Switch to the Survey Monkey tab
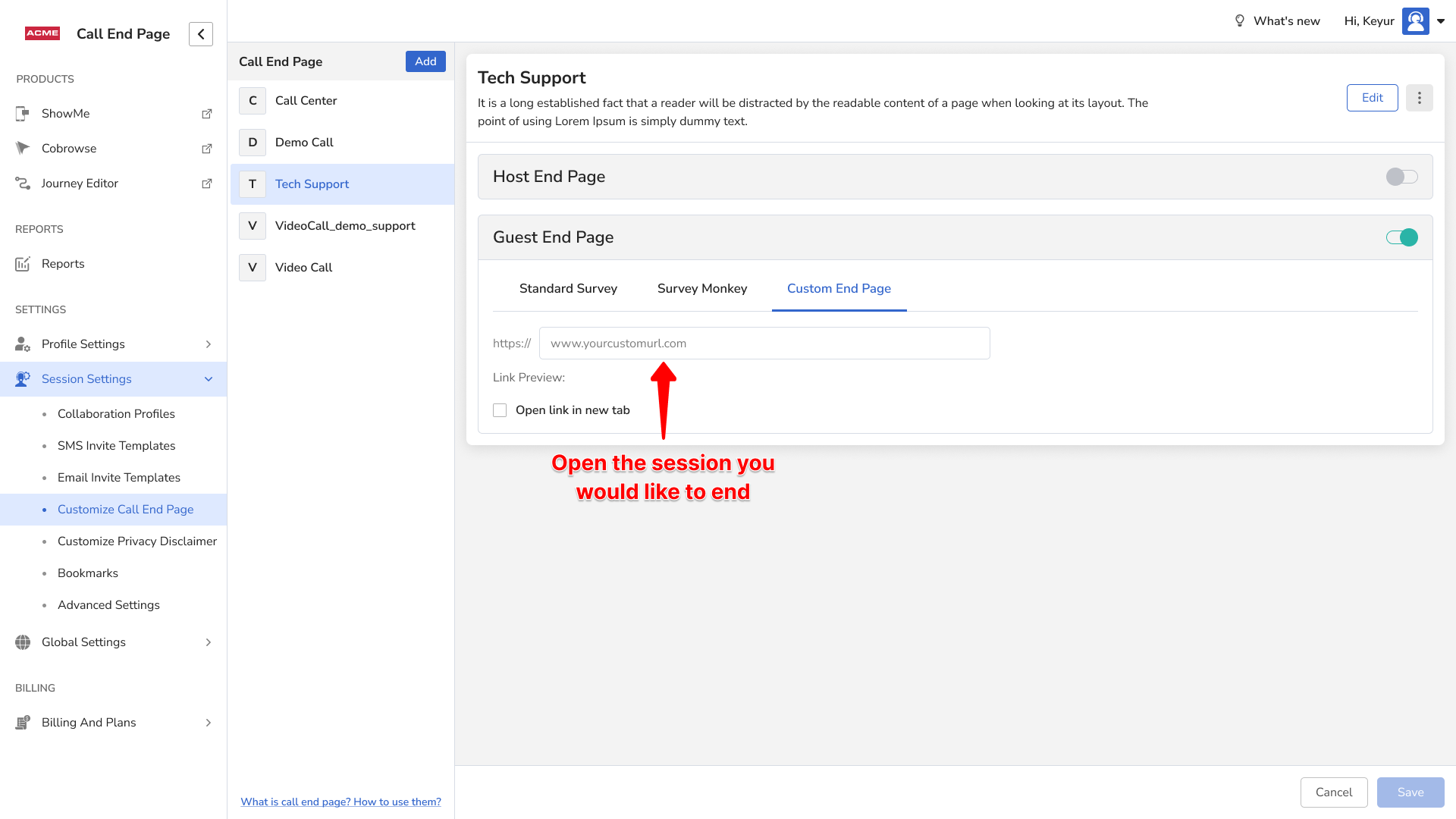 (x=701, y=289)
